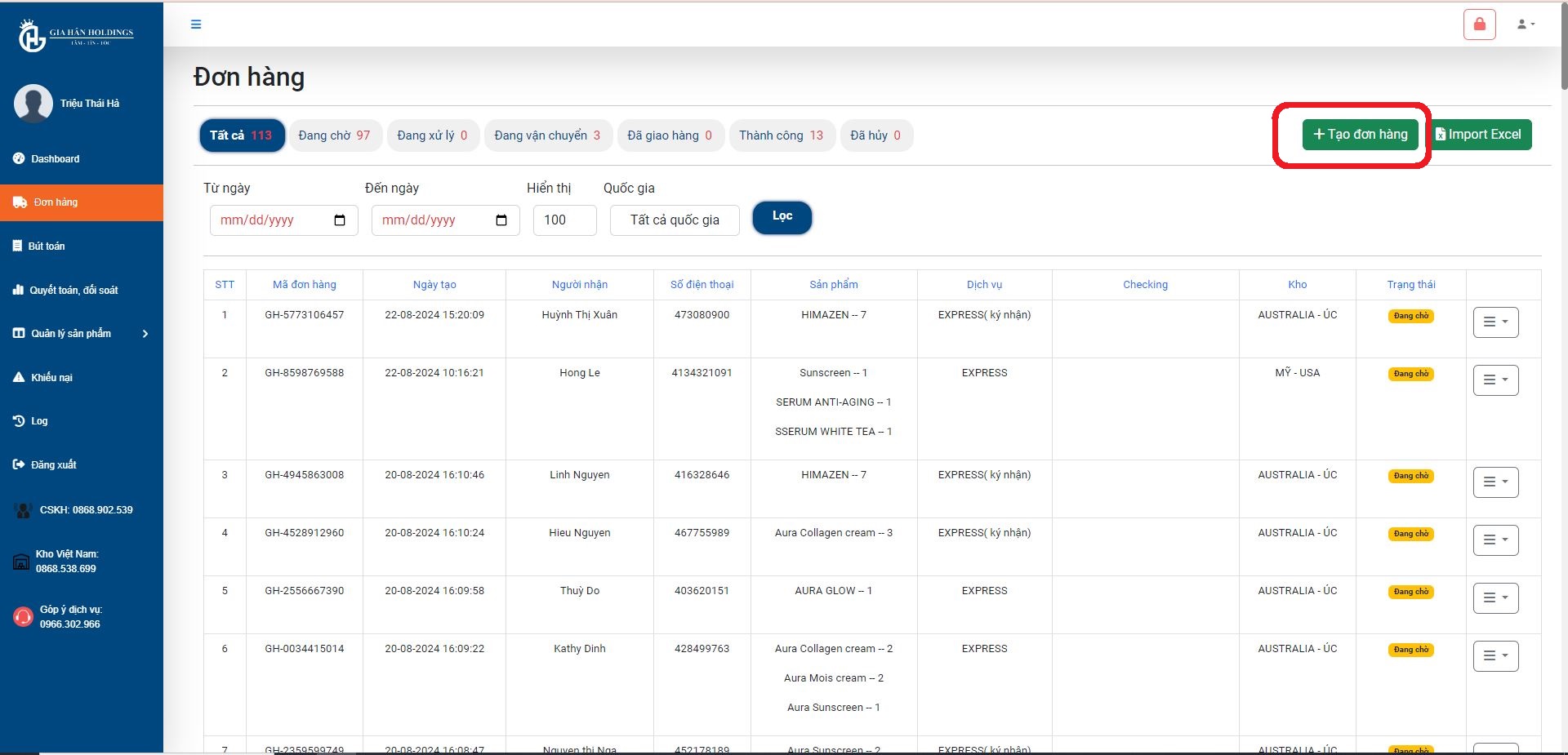The height and width of the screenshot is (755, 1568).
Task: Click the Ngày tạo column header
Action: [x=434, y=285]
